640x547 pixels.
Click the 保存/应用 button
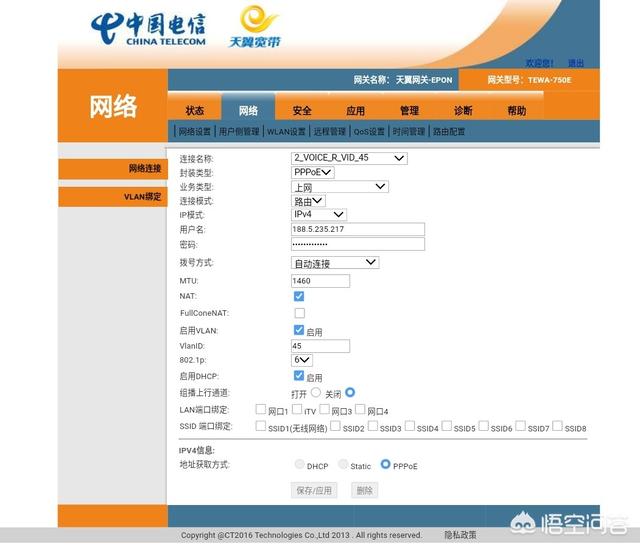coord(314,490)
